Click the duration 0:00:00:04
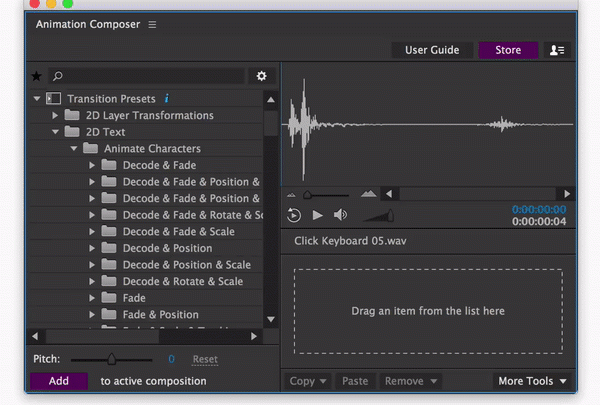Viewport: 600px width, 405px height. click(x=539, y=222)
